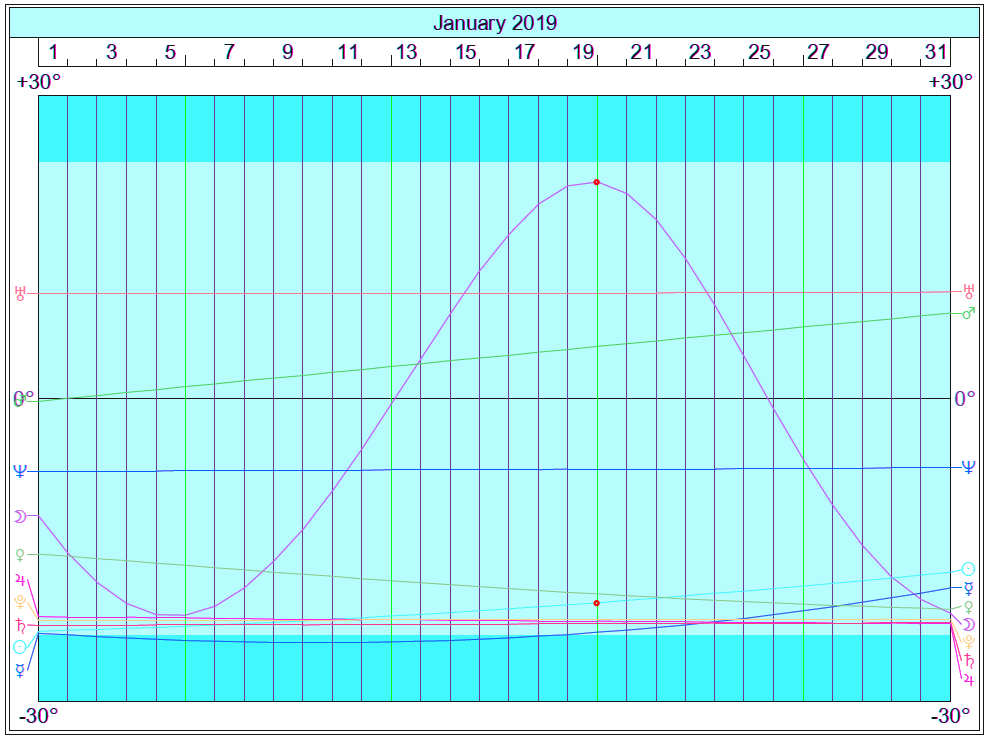Select day 17 in the date ruler

(x=524, y=51)
